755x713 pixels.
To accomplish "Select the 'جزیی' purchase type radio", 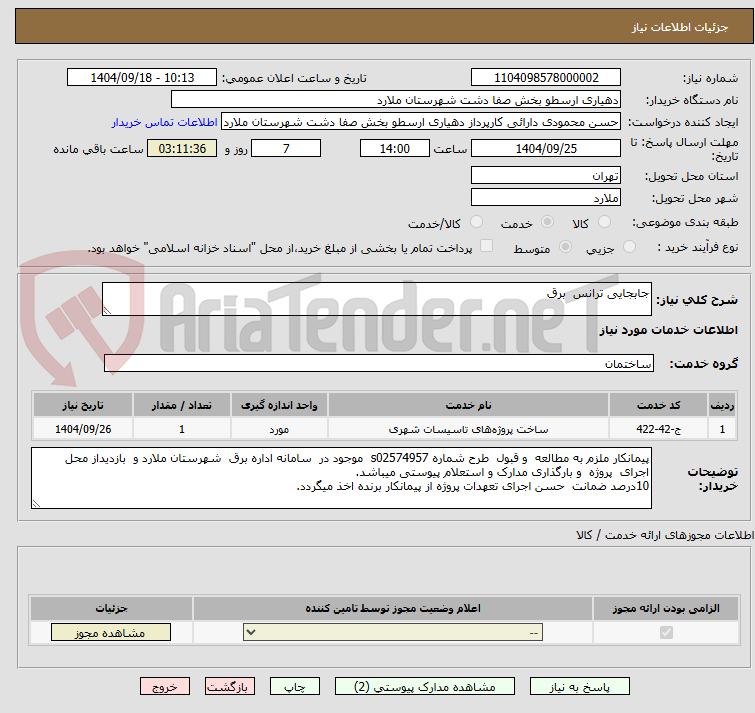I will [x=629, y=247].
